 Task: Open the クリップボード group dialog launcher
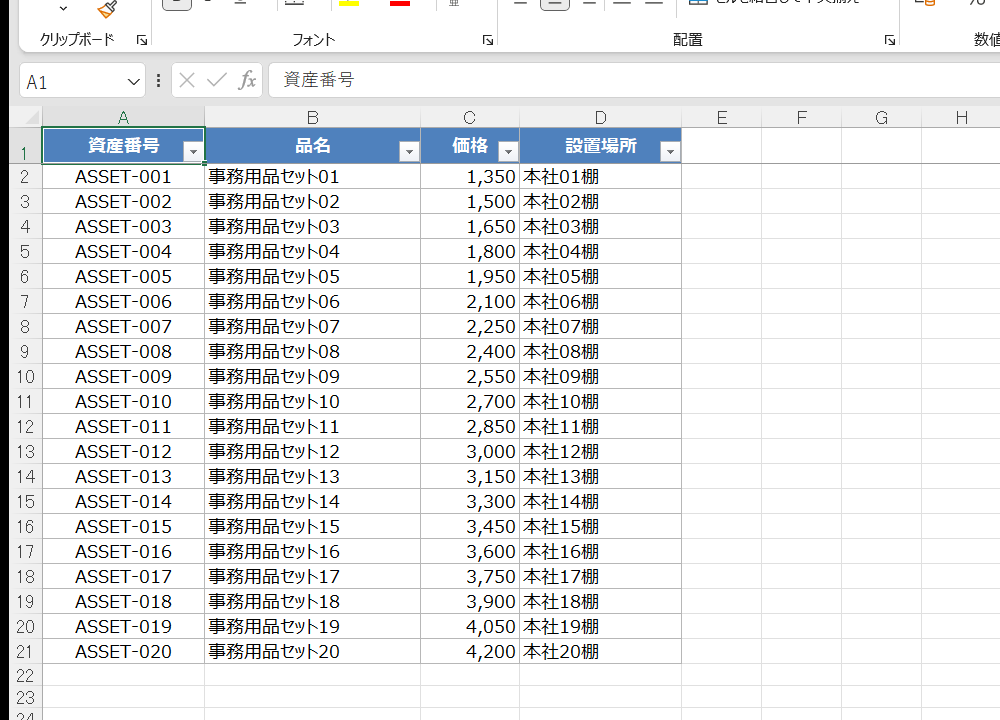pyautogui.click(x=142, y=40)
